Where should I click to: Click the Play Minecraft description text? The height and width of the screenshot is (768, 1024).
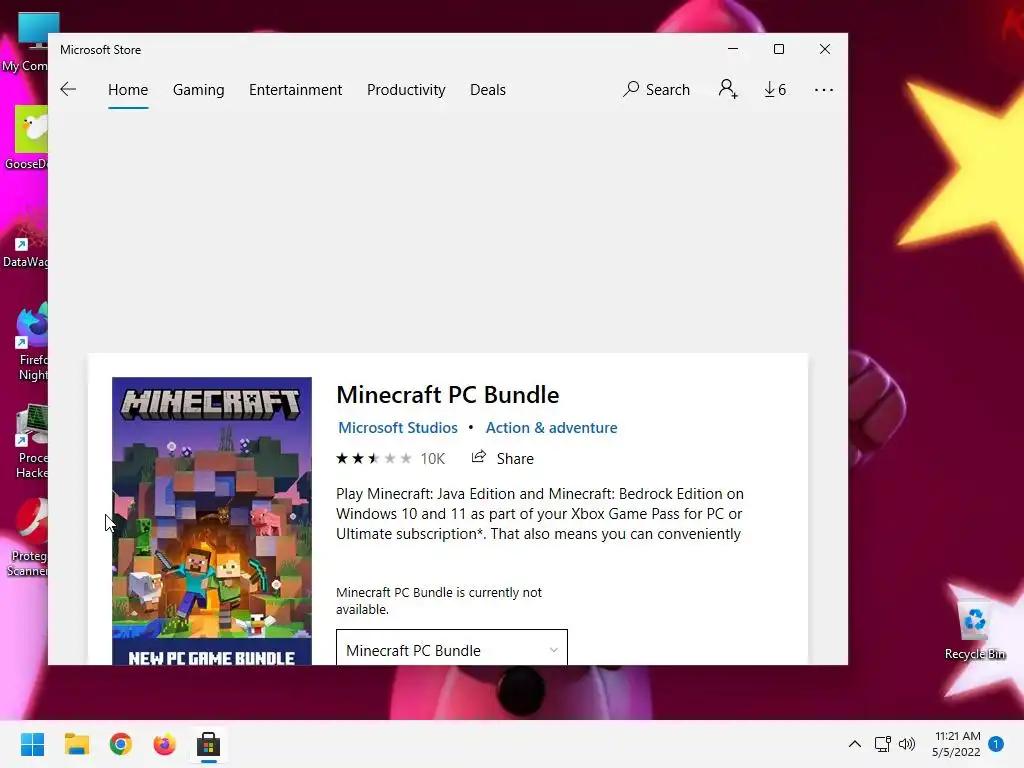[x=539, y=514]
